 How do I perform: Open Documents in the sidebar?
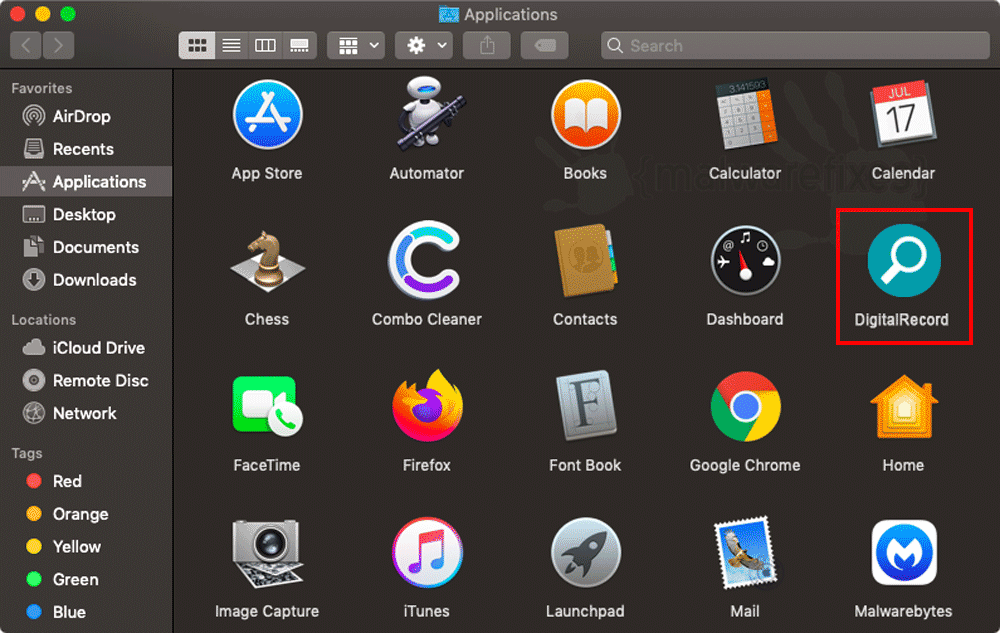pyautogui.click(x=86, y=247)
